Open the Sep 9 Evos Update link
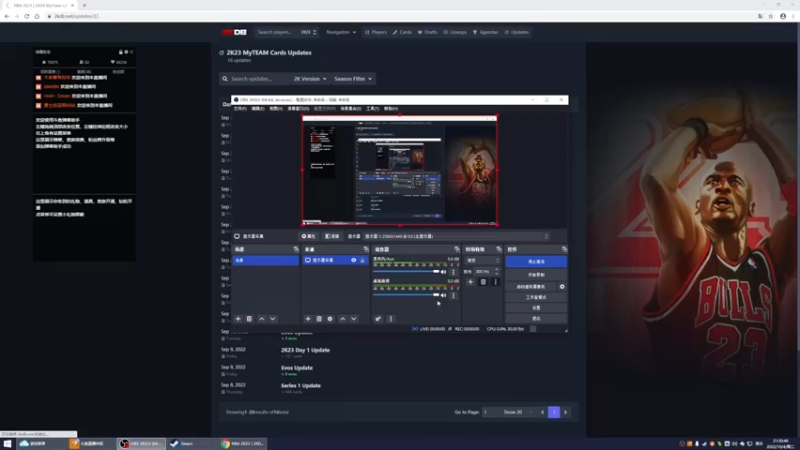 (x=296, y=368)
